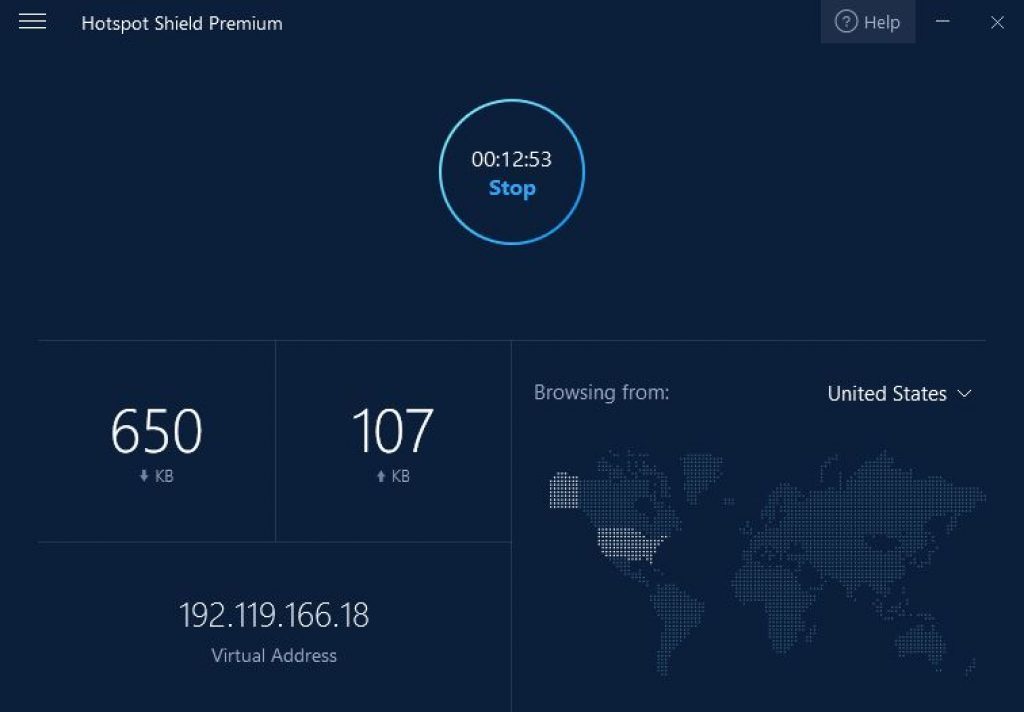The height and width of the screenshot is (712, 1024).
Task: Click highlighted Alaska region on world map
Action: (x=563, y=490)
